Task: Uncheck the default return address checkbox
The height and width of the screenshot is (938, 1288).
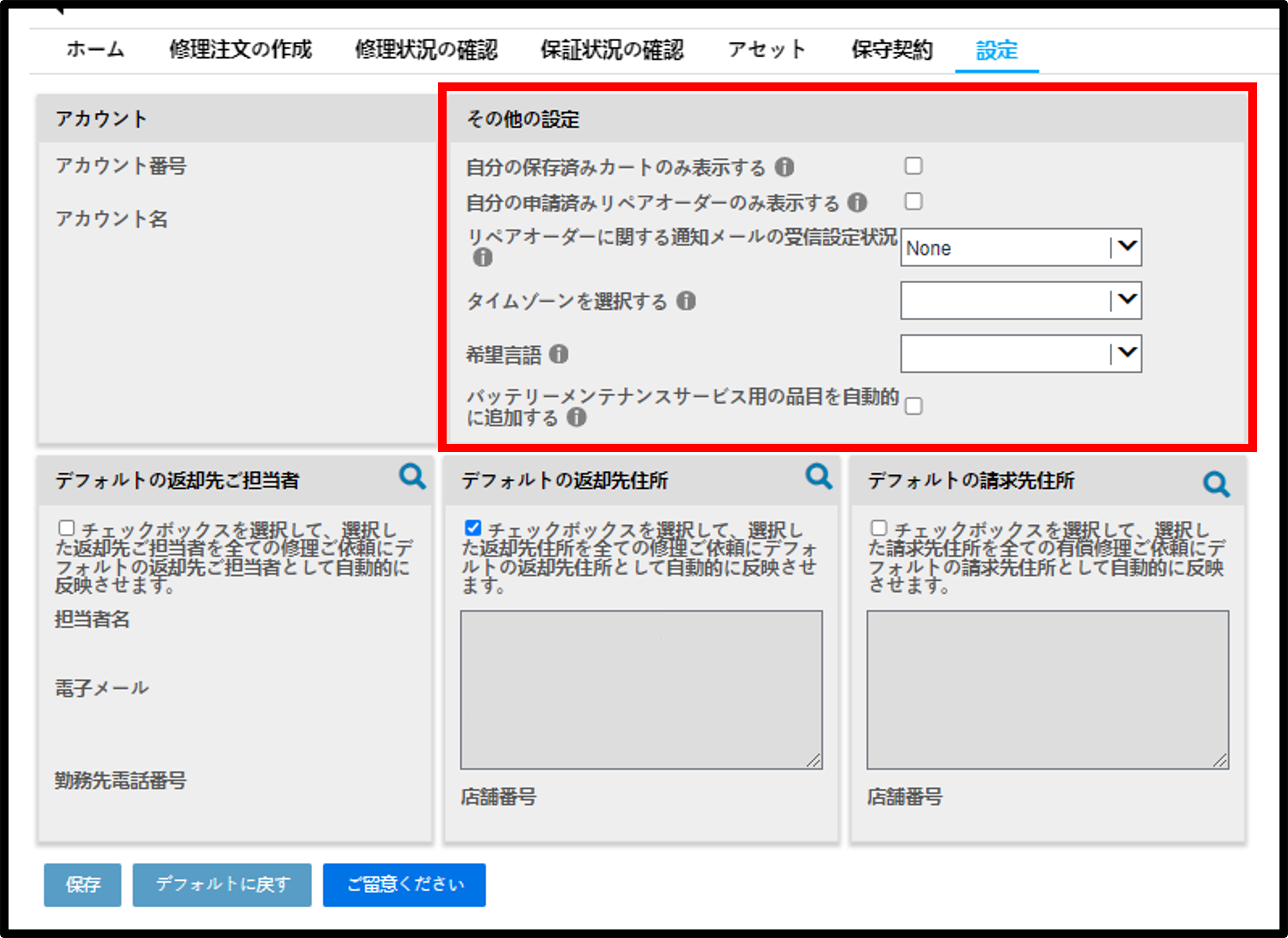Action: 472,528
